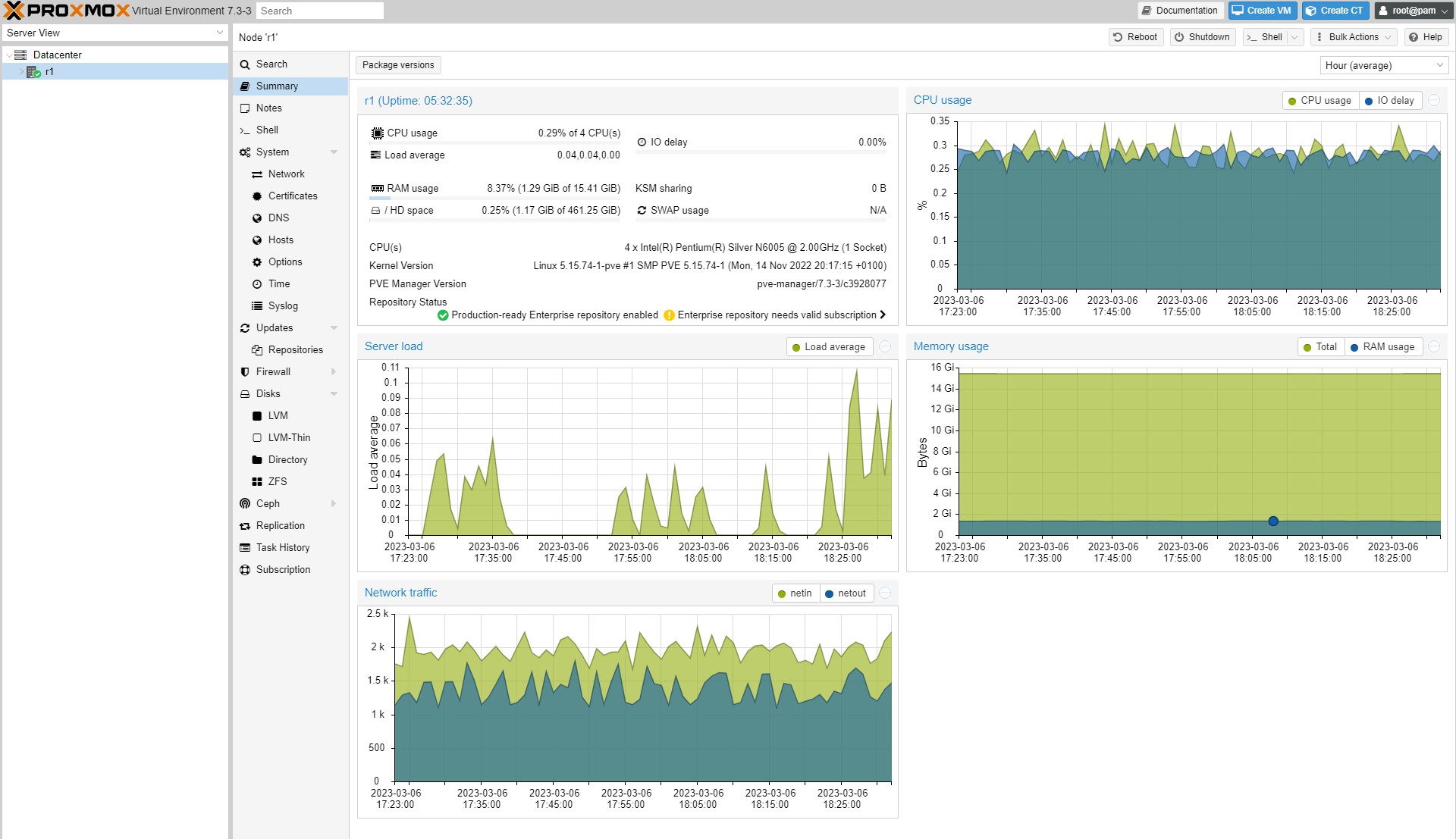The image size is (1456, 839).
Task: Click the Replication icon
Action: point(245,525)
